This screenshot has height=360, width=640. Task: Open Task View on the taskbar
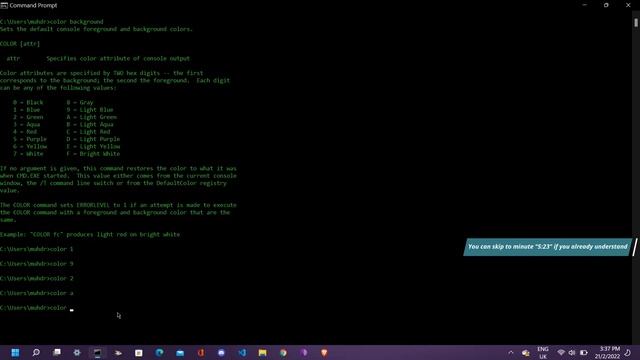pos(57,353)
